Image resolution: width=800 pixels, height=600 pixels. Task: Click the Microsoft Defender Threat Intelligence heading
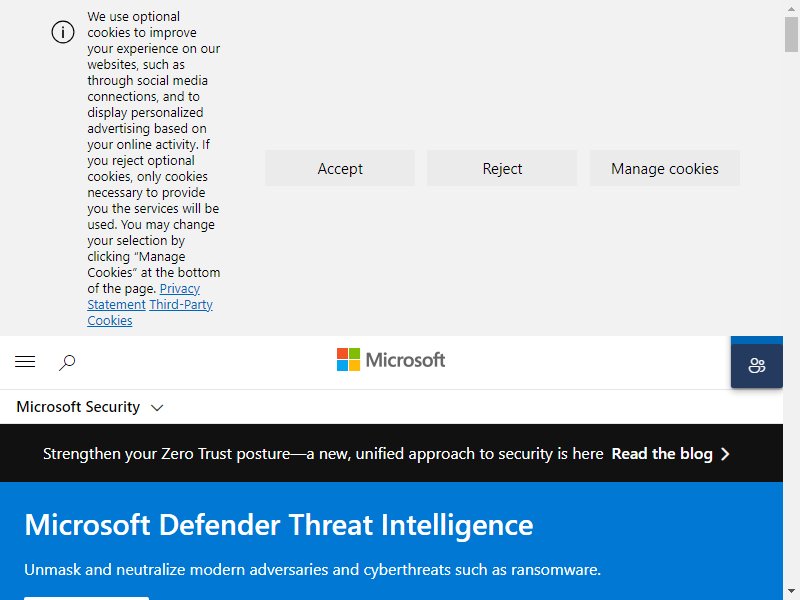point(279,524)
